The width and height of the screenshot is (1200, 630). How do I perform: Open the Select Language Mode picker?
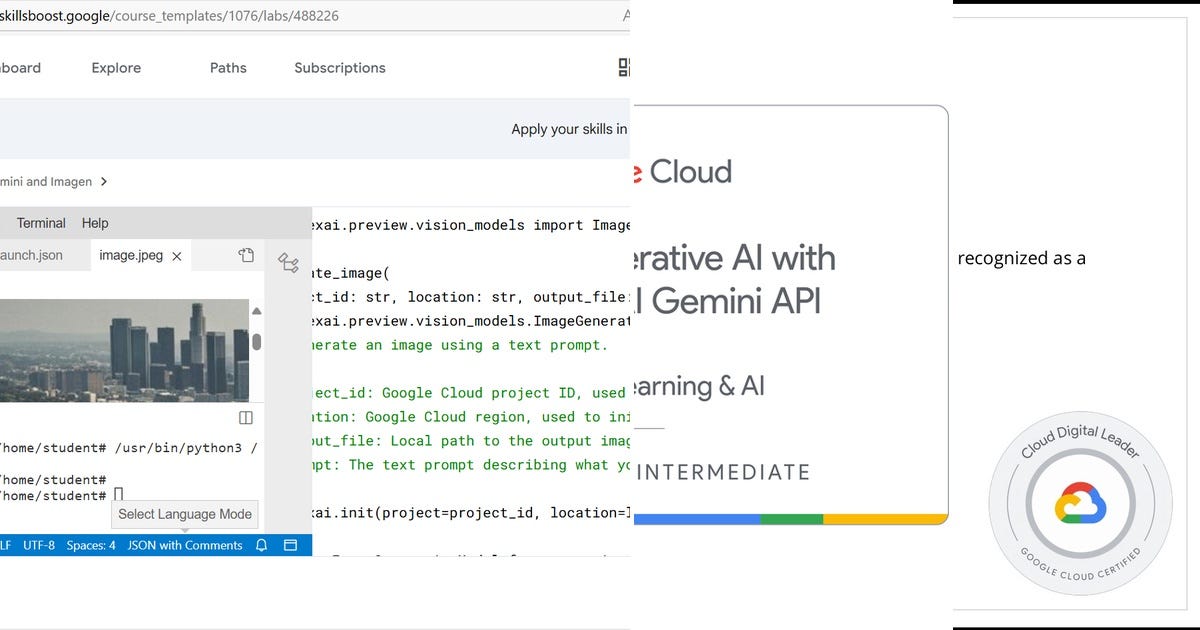coord(184,514)
